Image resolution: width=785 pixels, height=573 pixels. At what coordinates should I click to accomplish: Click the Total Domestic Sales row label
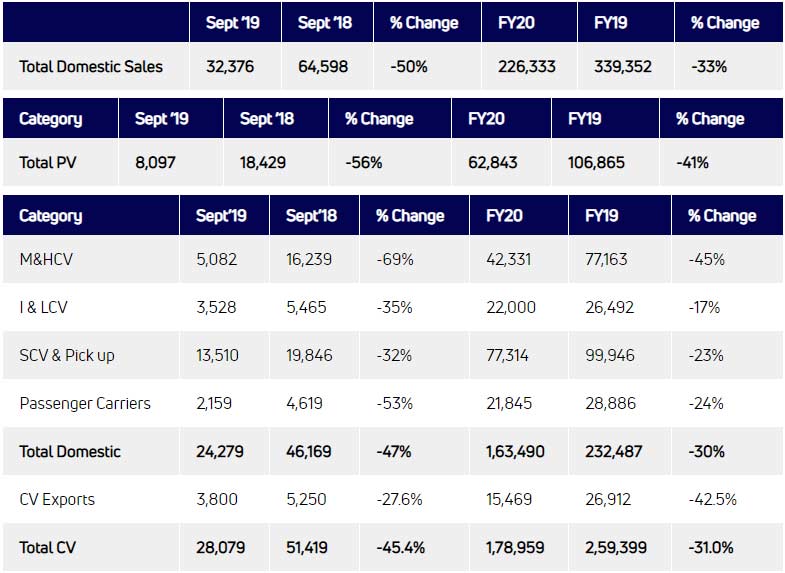point(90,67)
